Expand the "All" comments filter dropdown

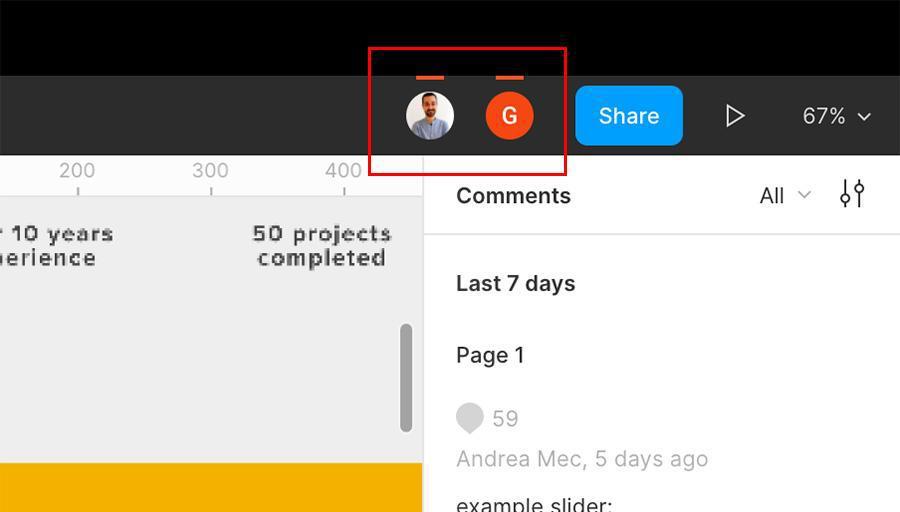[784, 196]
